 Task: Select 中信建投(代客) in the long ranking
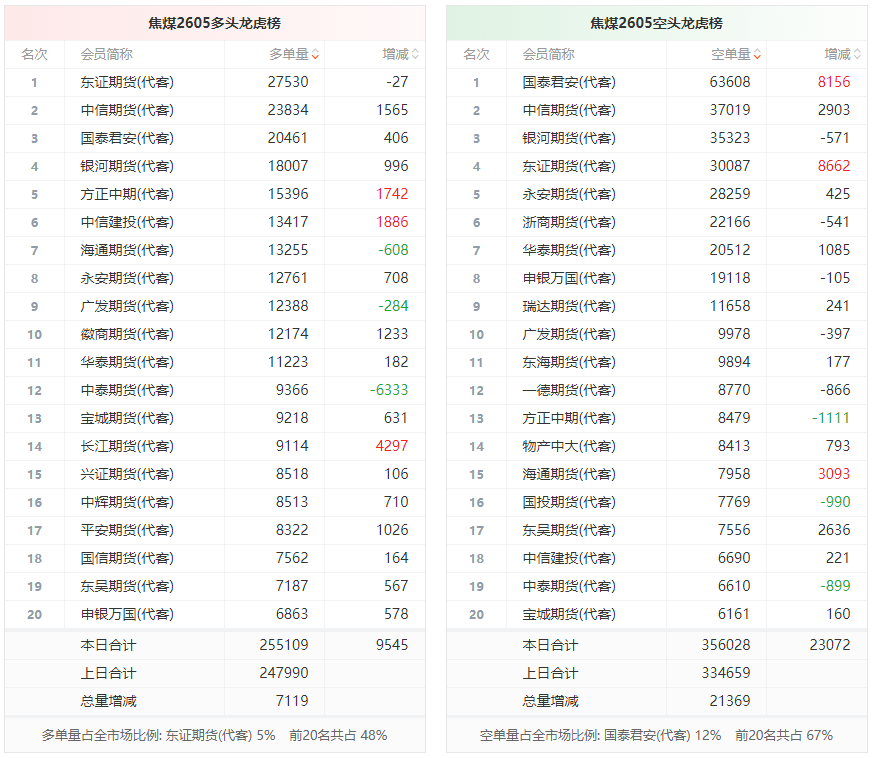[x=127, y=222]
